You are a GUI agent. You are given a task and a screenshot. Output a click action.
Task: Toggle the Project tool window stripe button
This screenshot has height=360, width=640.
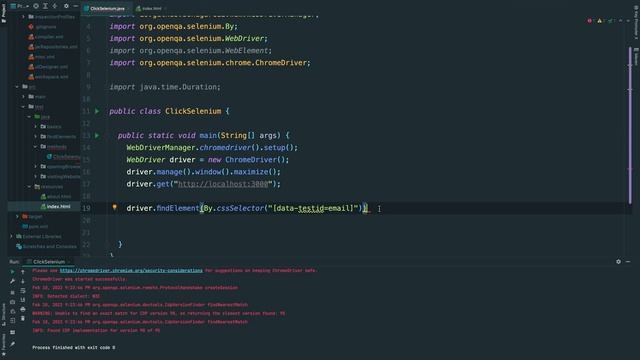(x=4, y=13)
